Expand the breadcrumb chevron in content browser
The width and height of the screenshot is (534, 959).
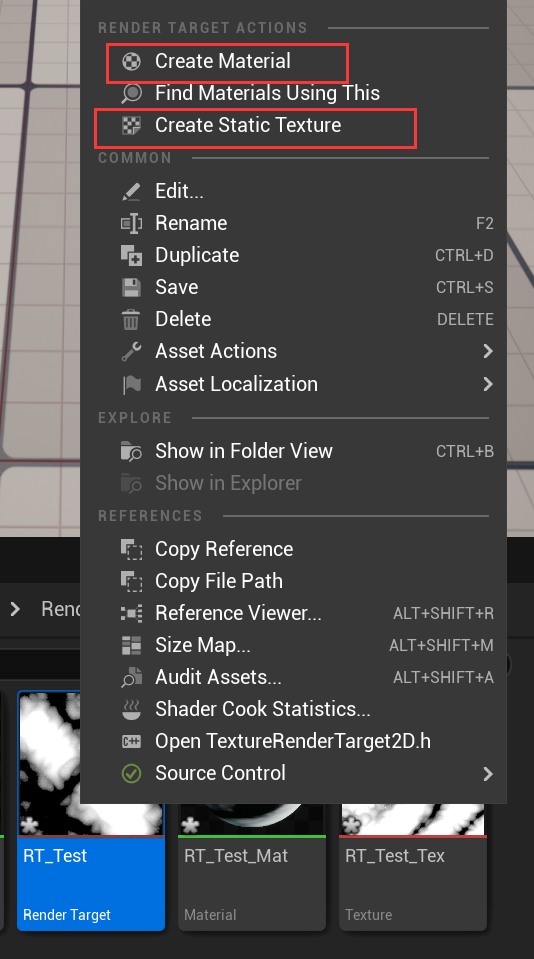click(x=15, y=609)
